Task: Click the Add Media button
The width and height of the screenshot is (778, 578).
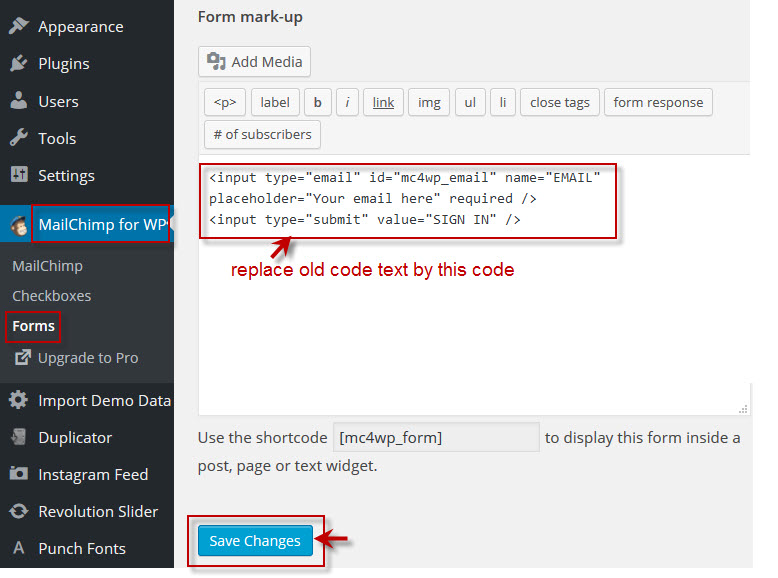Action: click(255, 62)
